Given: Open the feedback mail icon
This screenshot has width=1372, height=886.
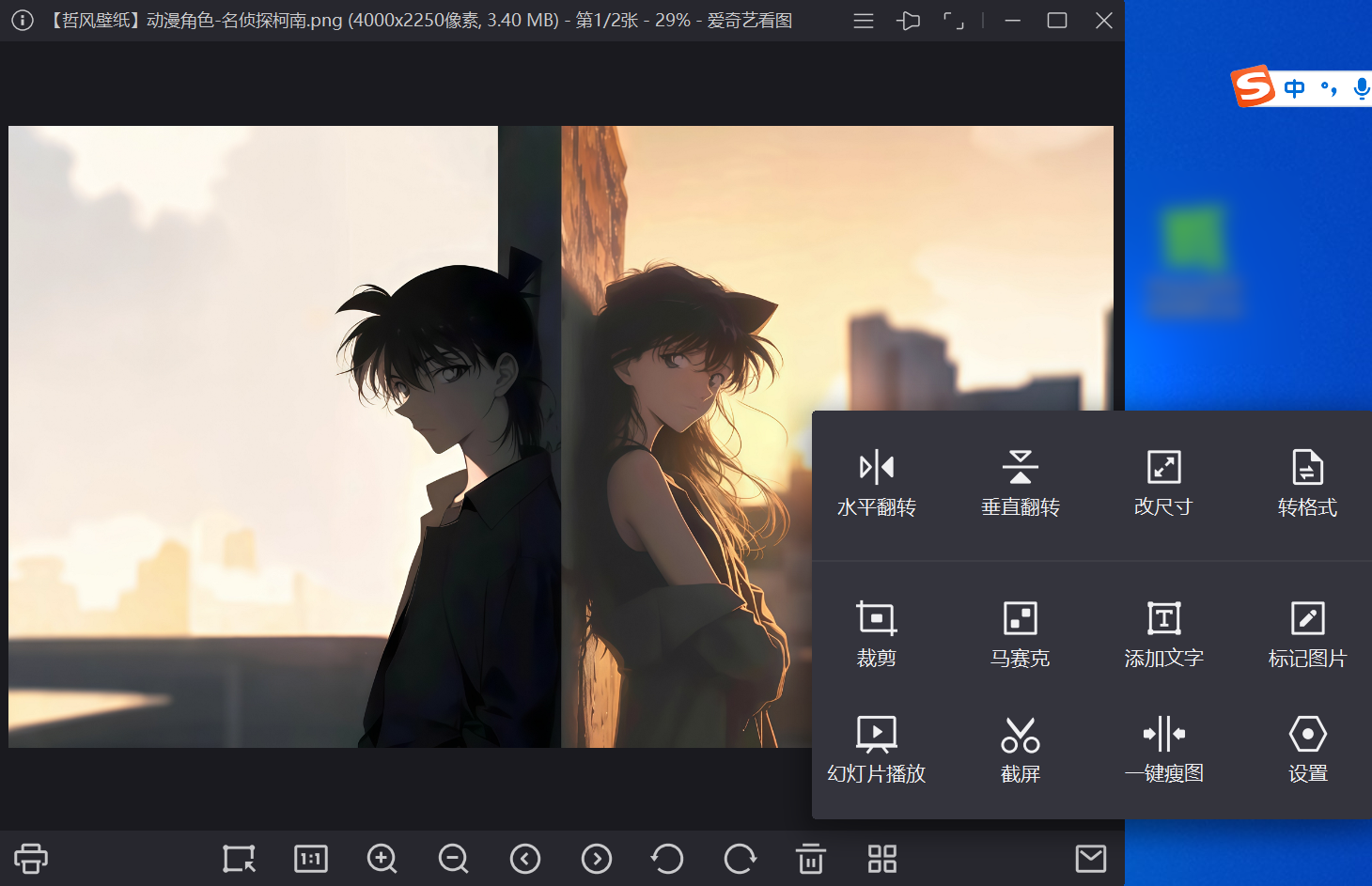Looking at the screenshot, I should pos(1091,859).
